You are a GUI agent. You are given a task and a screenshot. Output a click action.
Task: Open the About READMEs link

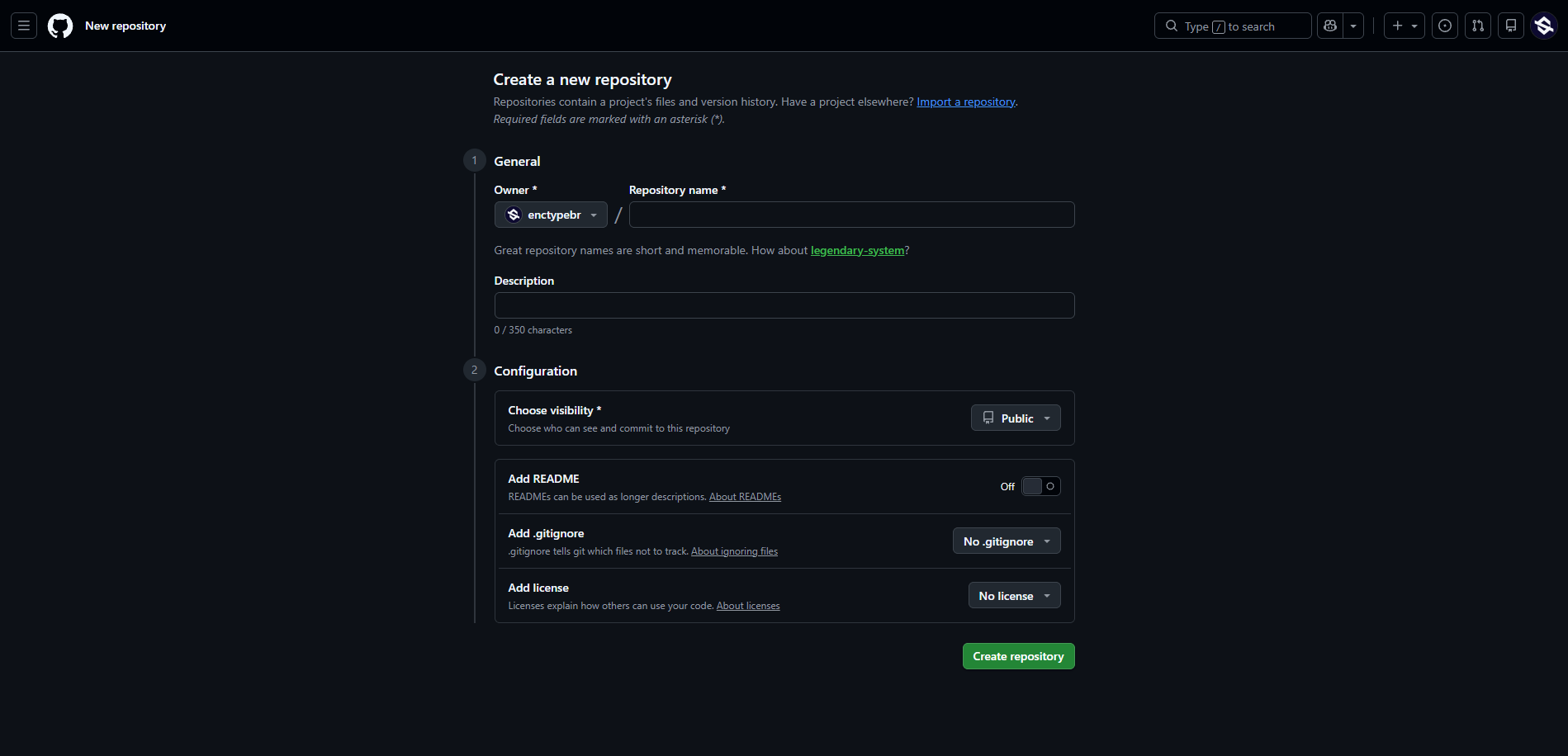[x=745, y=497]
